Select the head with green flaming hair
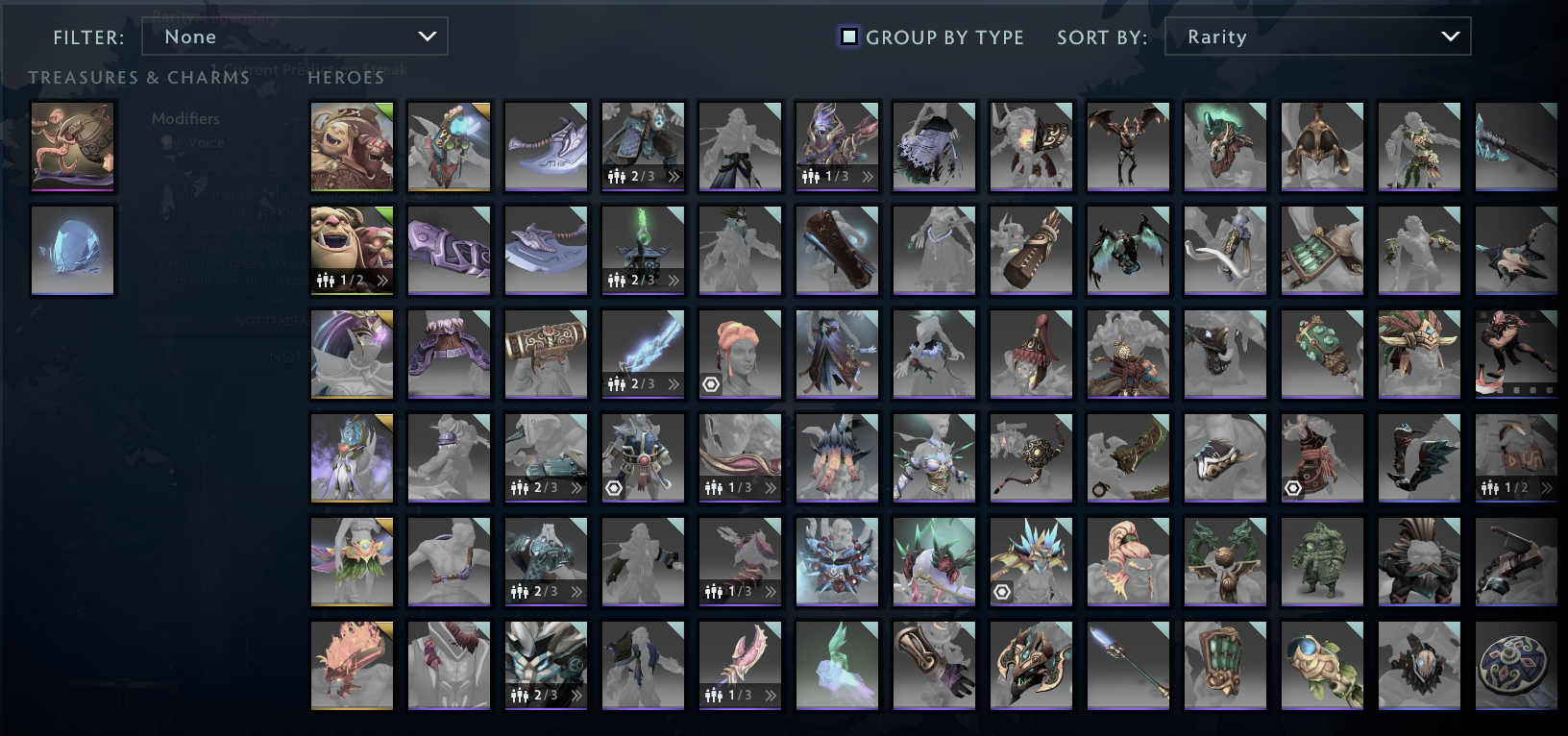 (1225, 147)
